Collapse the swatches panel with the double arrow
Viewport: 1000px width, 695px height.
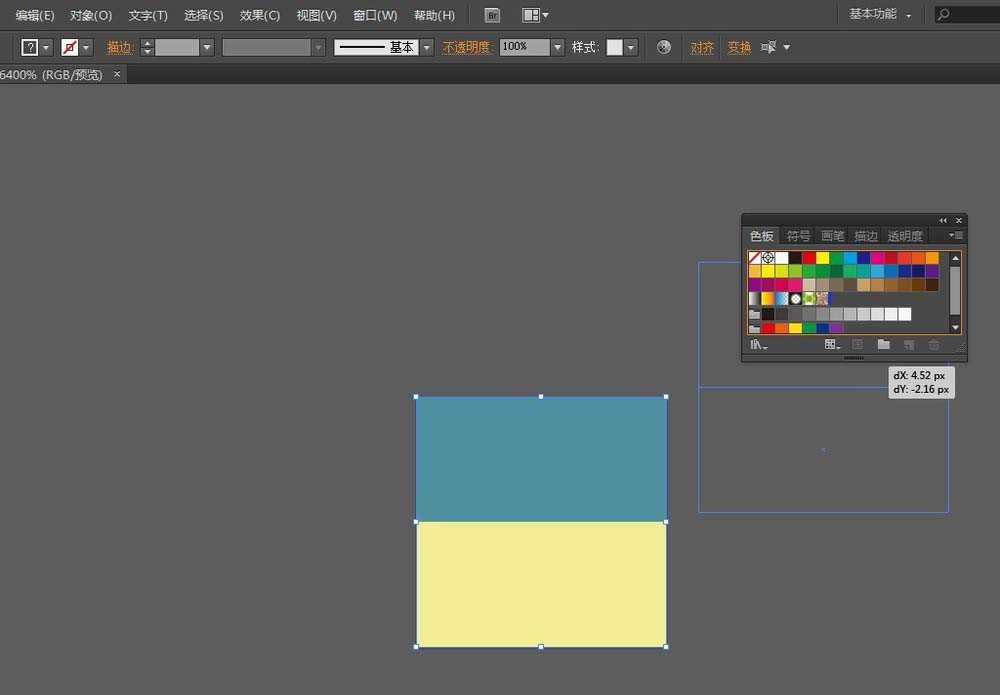[x=943, y=220]
